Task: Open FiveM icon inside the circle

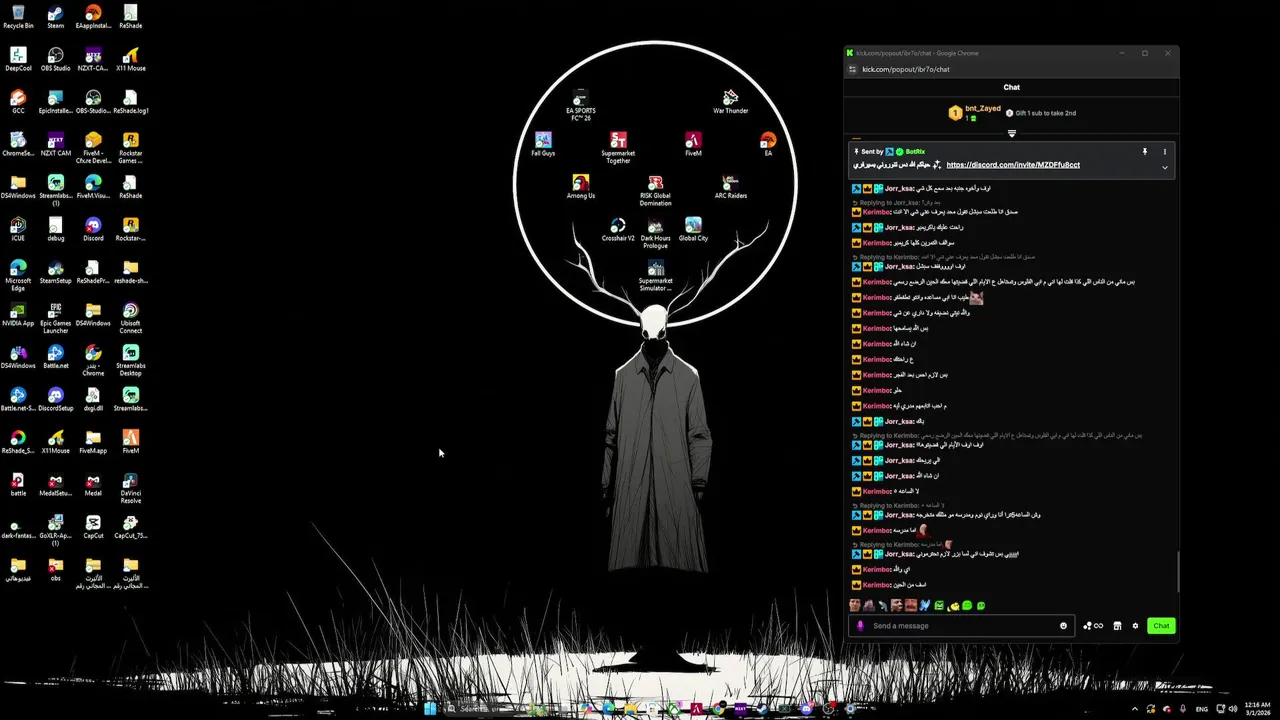Action: (x=693, y=144)
